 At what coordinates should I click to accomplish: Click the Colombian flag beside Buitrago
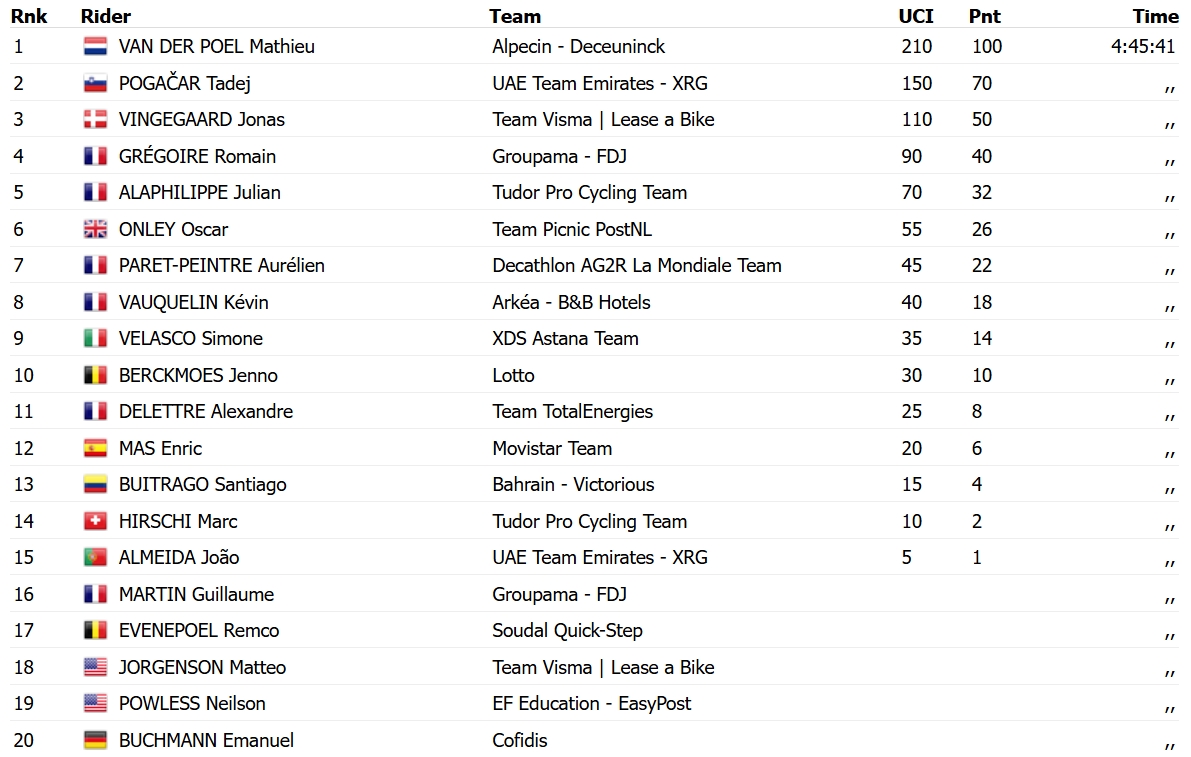pos(95,484)
